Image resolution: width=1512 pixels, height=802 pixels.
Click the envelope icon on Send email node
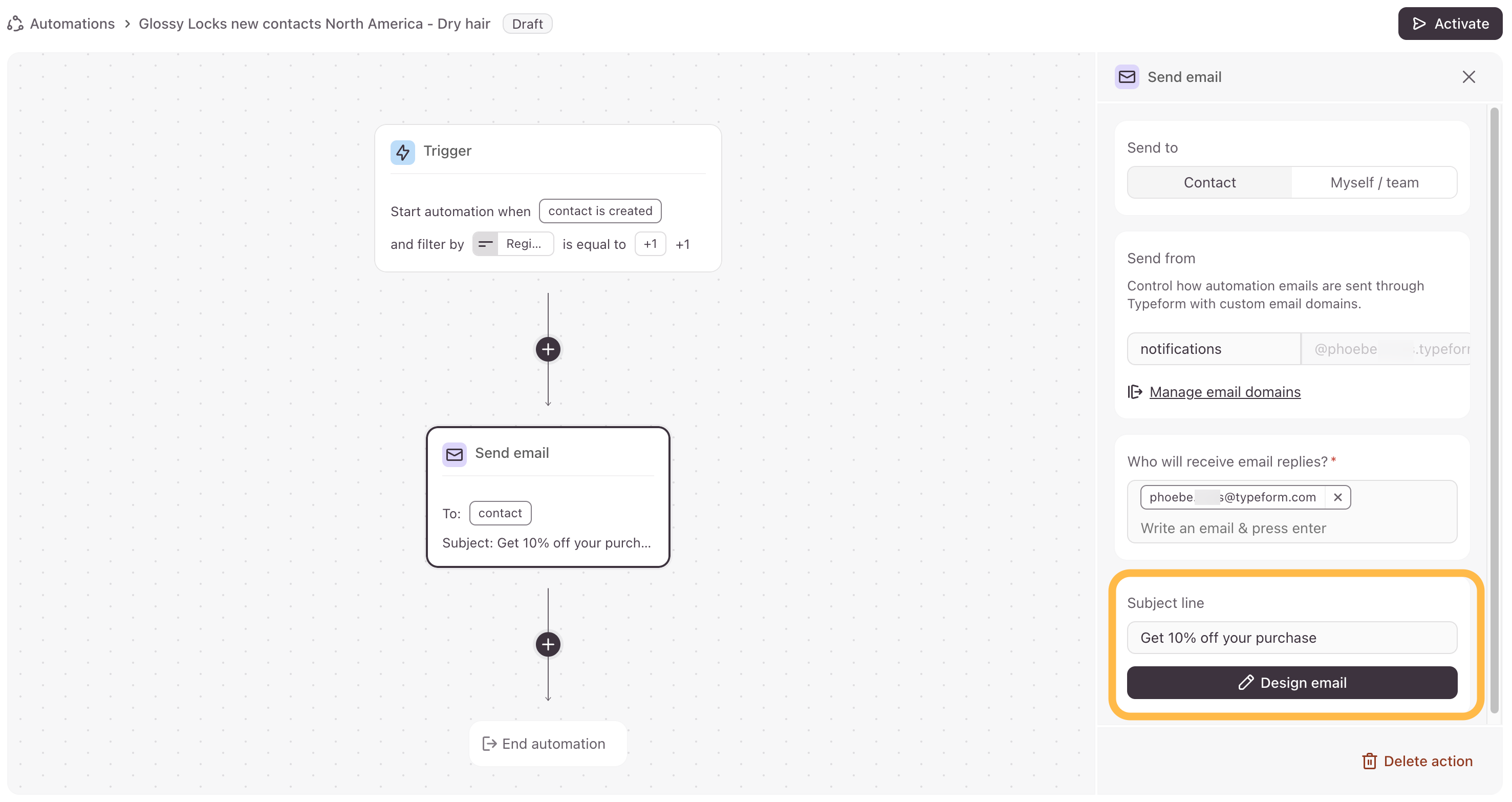point(455,454)
